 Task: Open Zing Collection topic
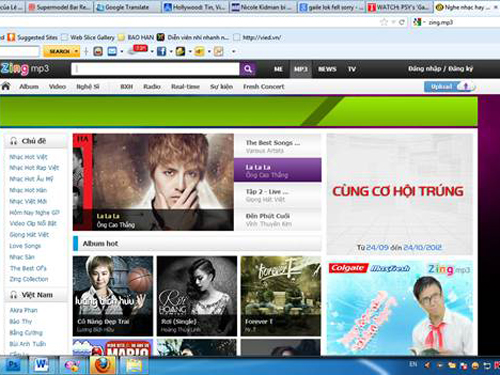29,279
